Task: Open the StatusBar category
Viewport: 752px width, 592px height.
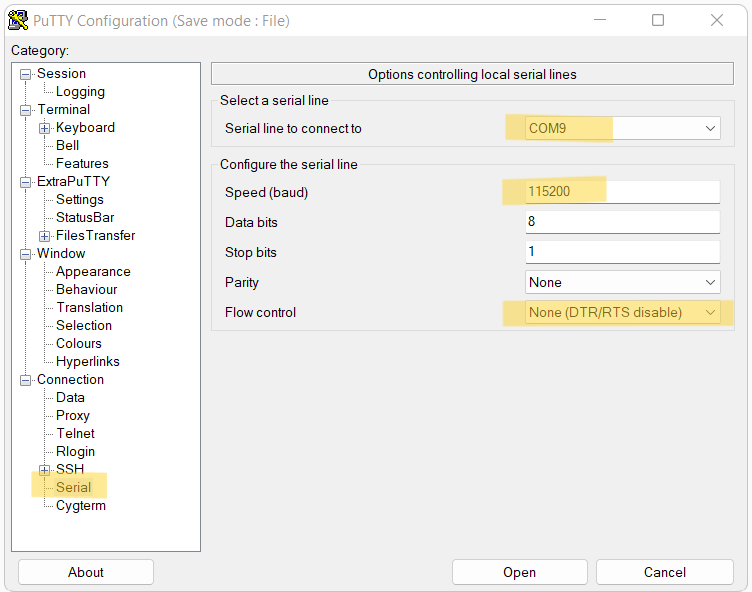Action: pyautogui.click(x=85, y=217)
